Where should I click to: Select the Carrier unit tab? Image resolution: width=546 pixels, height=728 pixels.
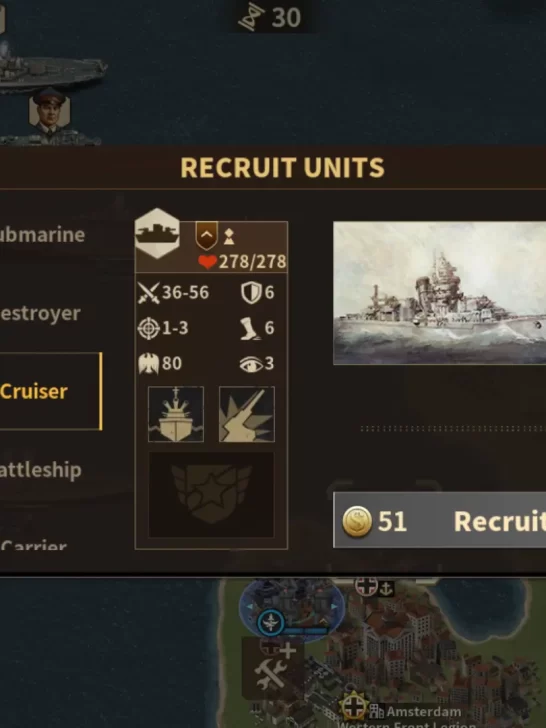coord(34,544)
